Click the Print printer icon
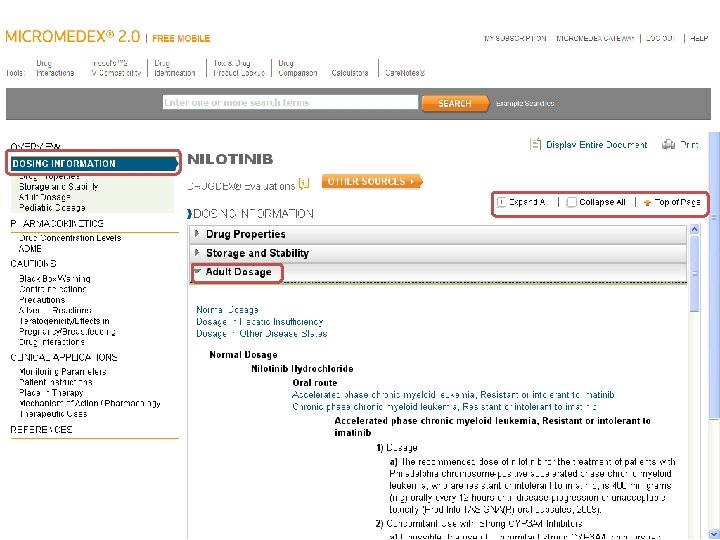Screen dimensions: 720x540 (668, 145)
